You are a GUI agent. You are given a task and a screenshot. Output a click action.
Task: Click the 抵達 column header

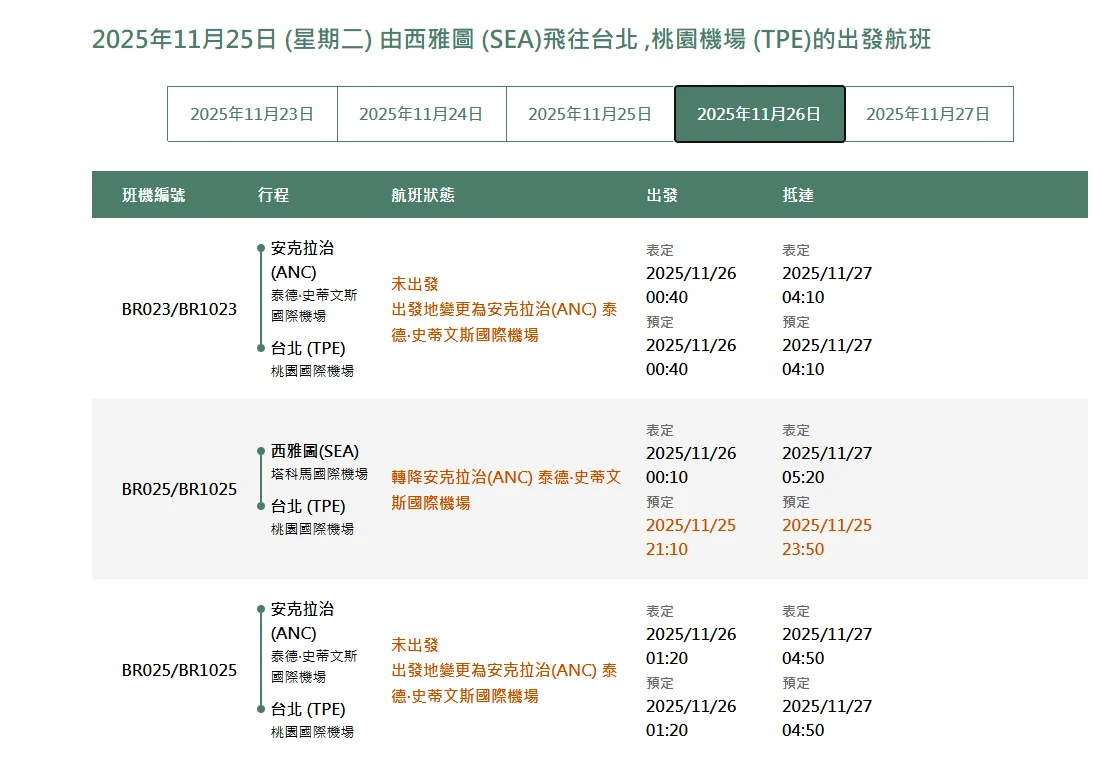click(797, 195)
